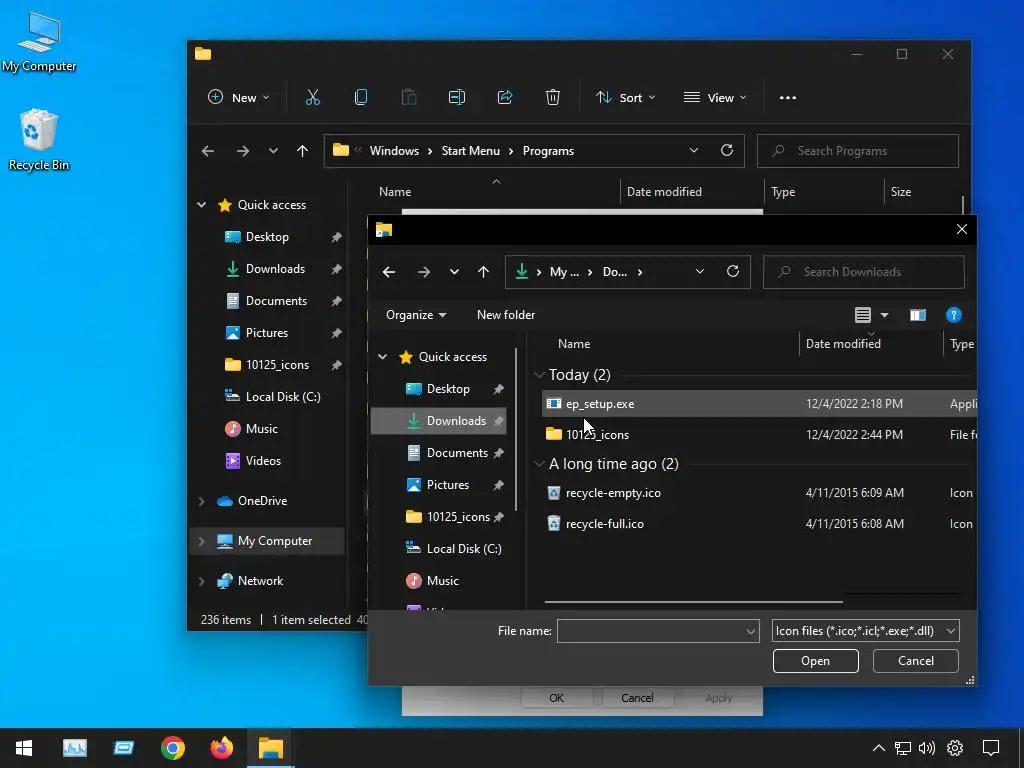Click the Search Programs box
Screen dimensions: 1024x768
[857, 151]
